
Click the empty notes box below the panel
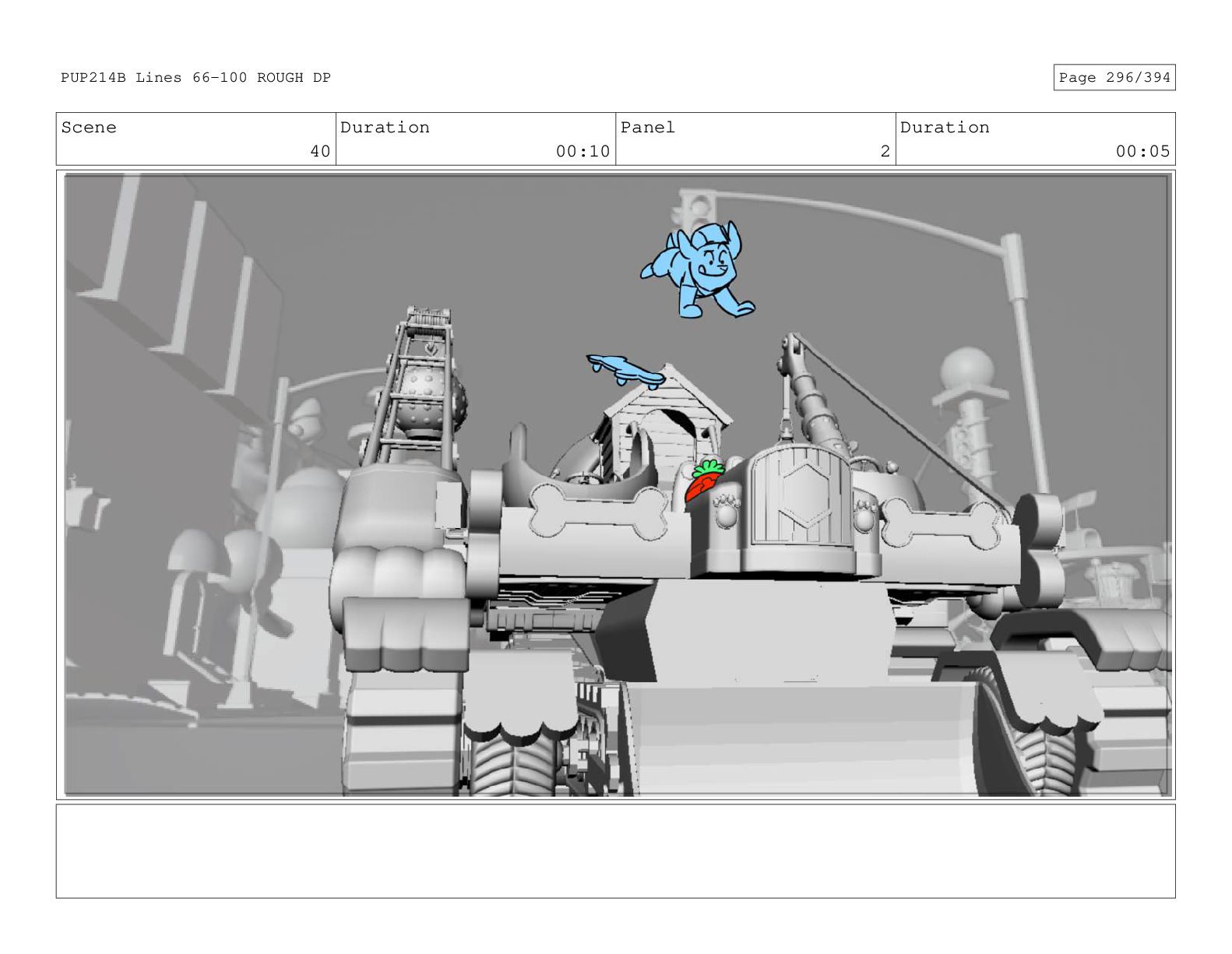[x=615, y=851]
